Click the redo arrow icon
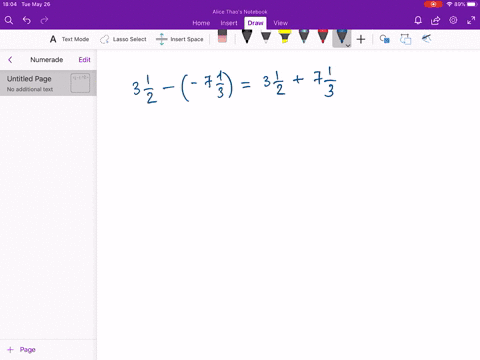This screenshot has height=360, width=480. 44,20
